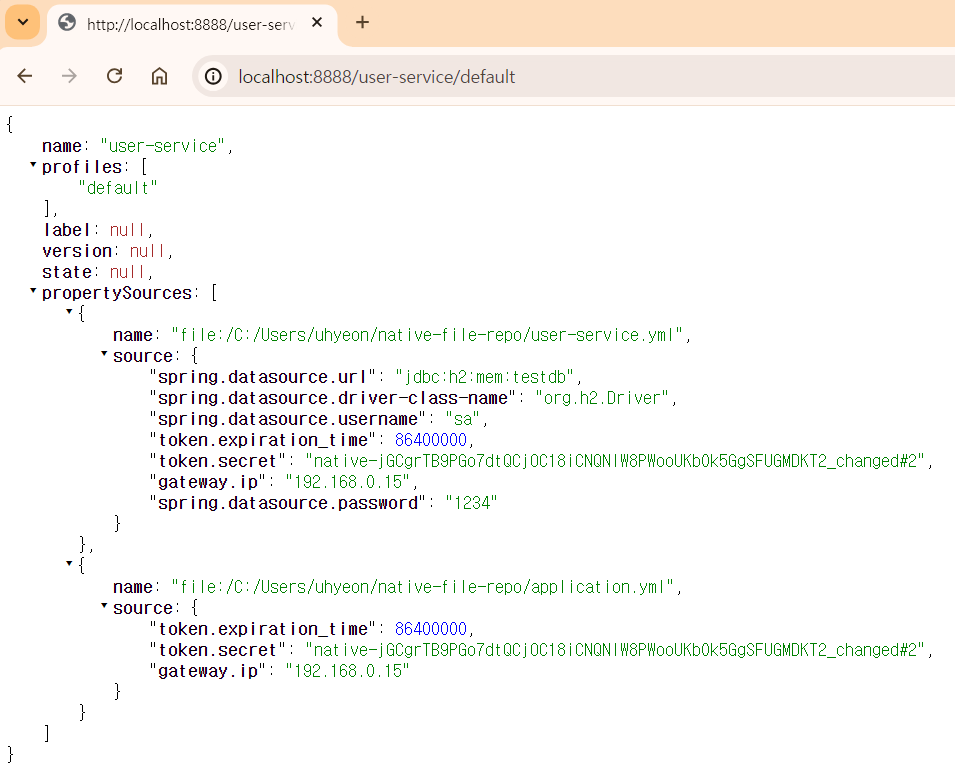Reload the current page
This screenshot has height=768, width=955.
[115, 76]
